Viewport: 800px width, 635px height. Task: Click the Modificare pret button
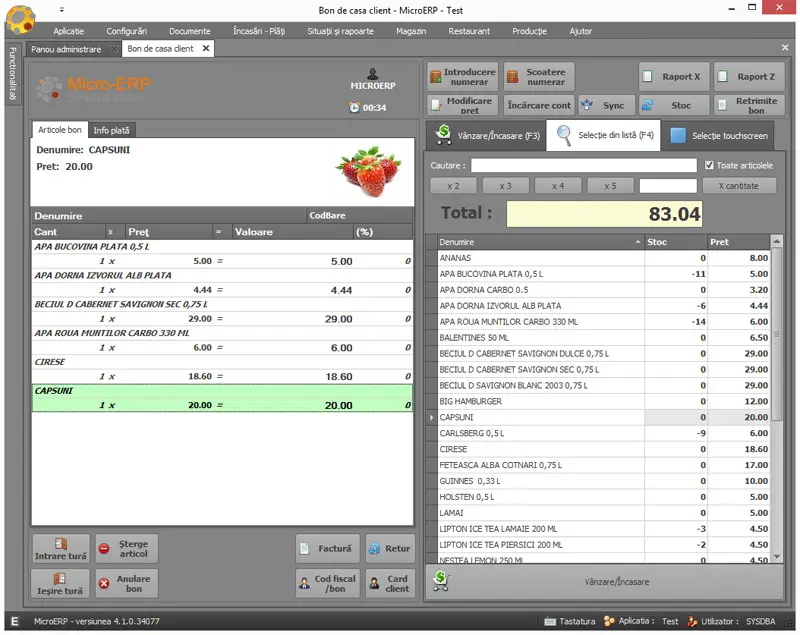pos(462,106)
